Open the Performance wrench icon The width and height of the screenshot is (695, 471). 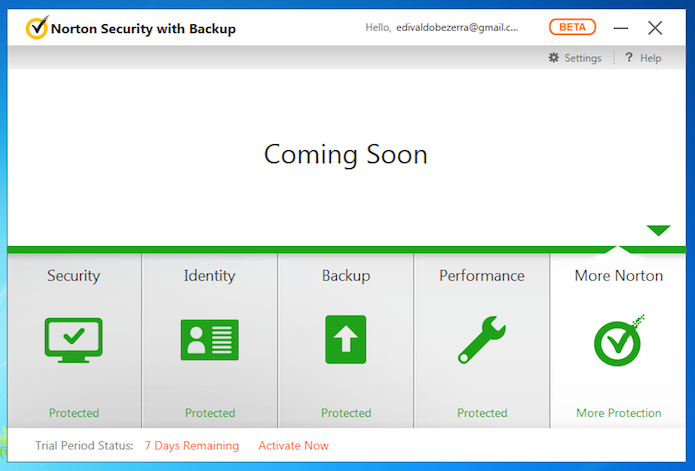482,340
